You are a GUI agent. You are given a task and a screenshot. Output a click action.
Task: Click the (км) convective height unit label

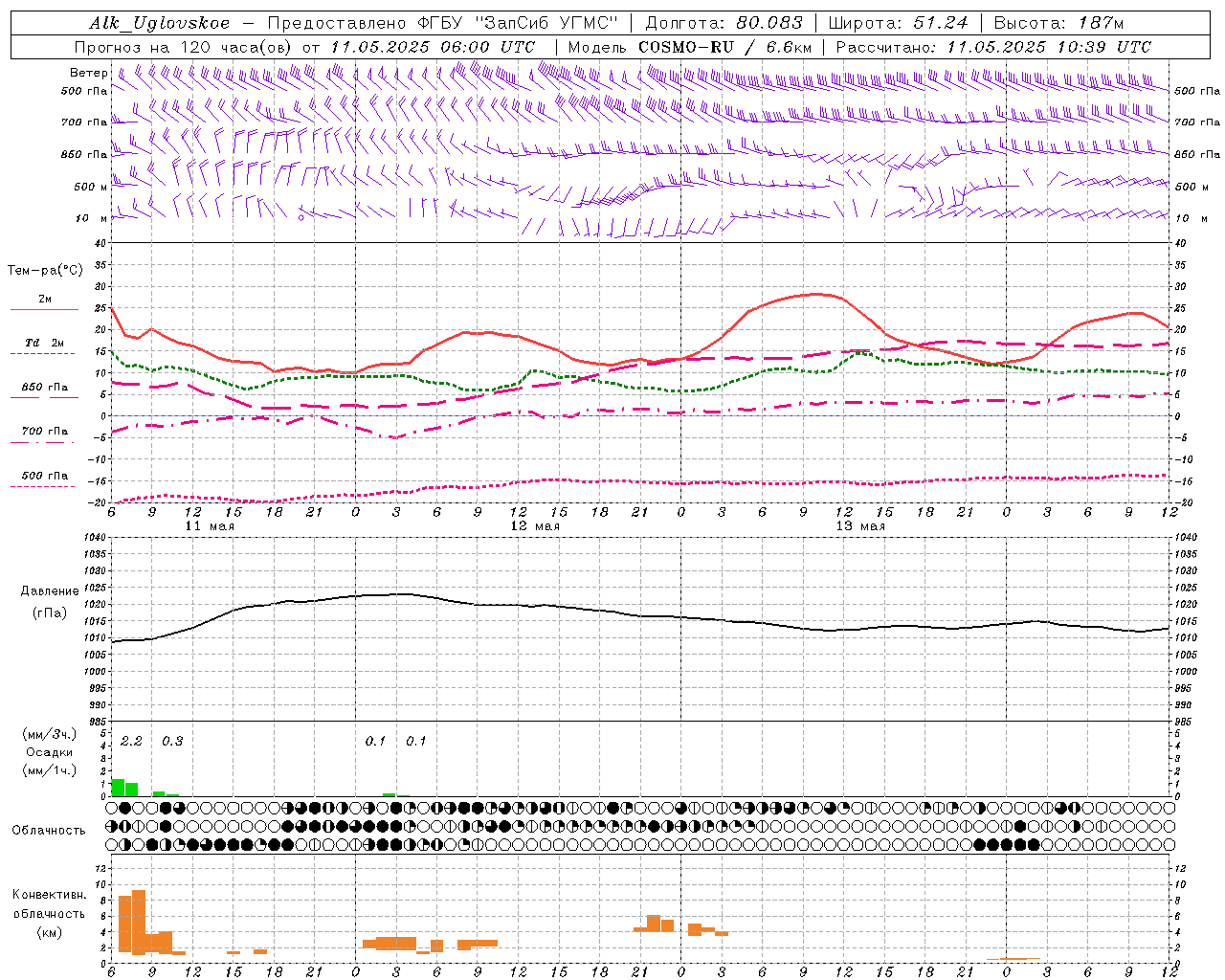(x=49, y=932)
